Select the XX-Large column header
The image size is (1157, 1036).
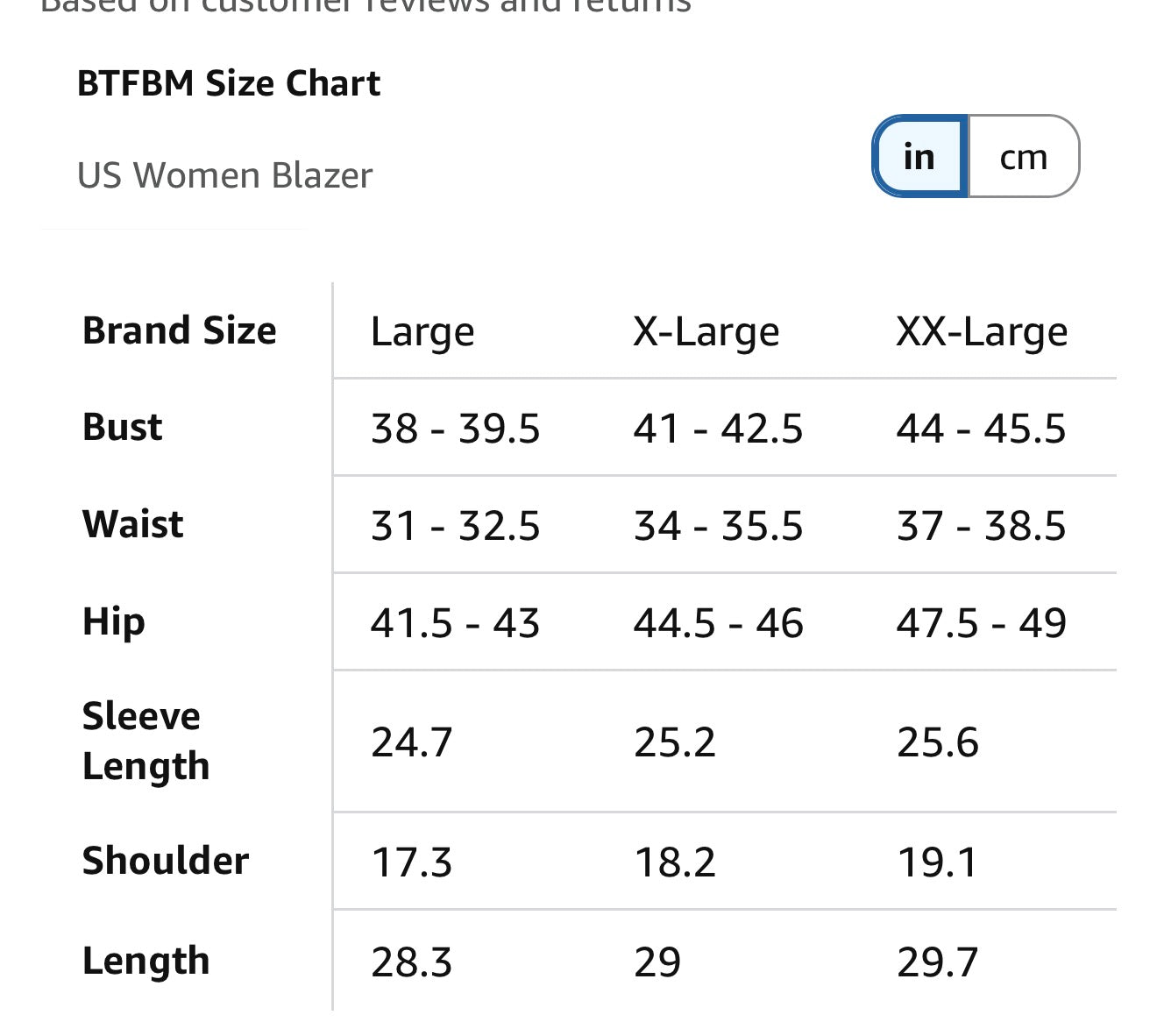(982, 332)
